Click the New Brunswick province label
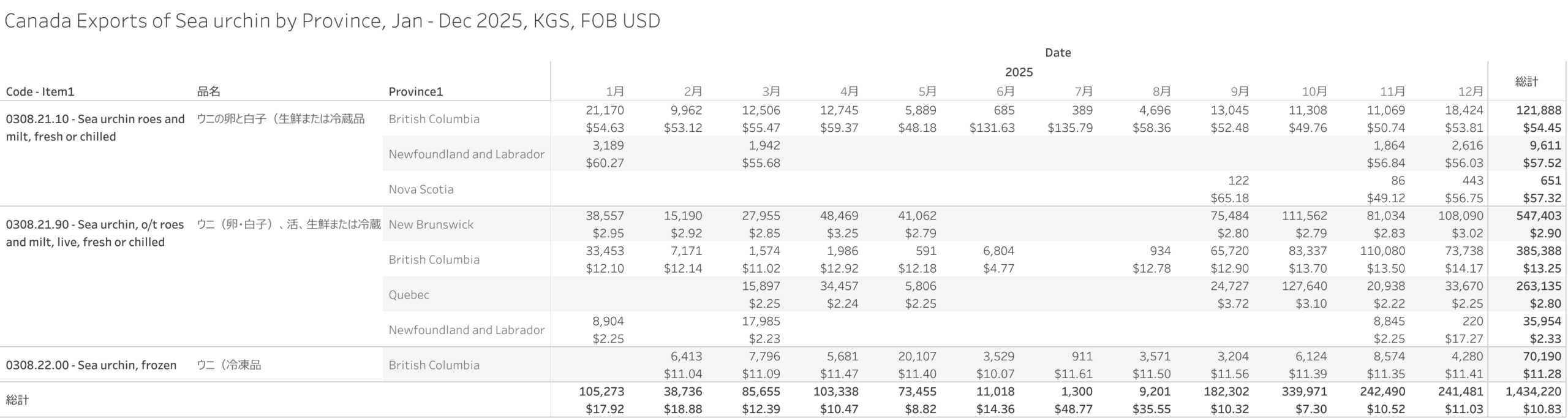The height and width of the screenshot is (418, 1568). tap(431, 224)
